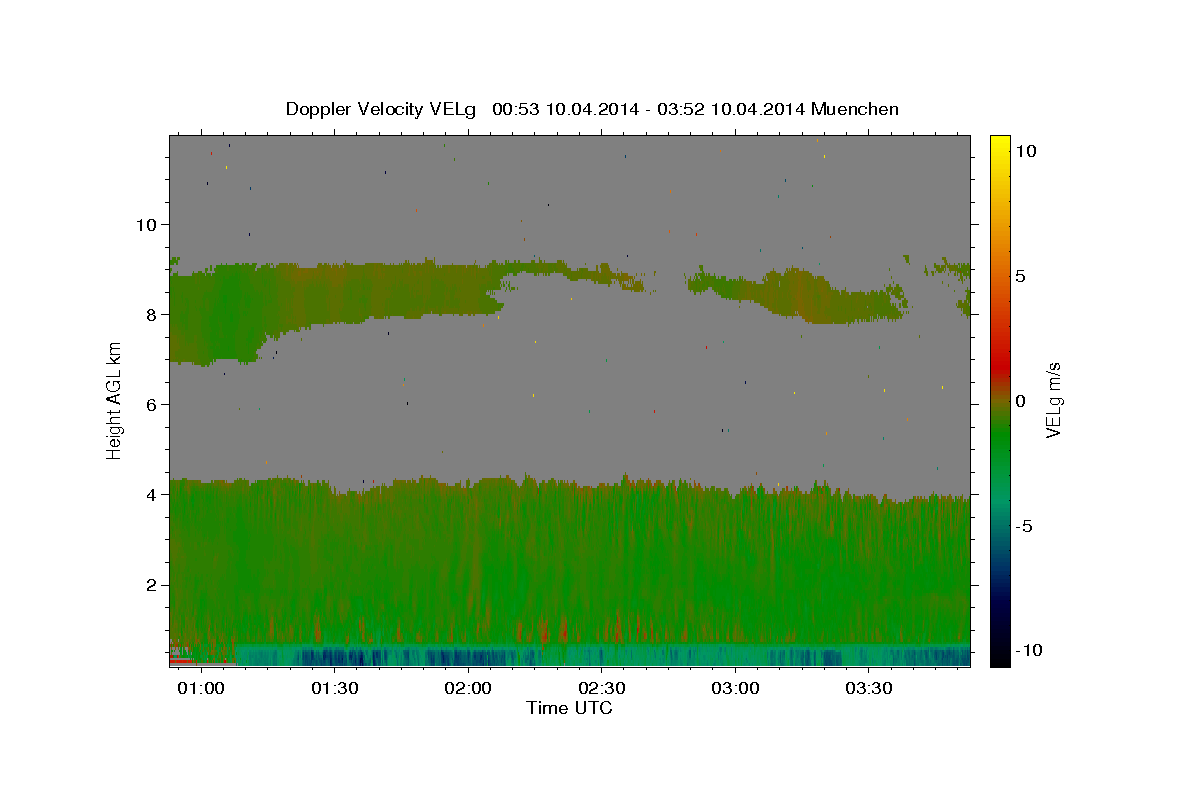Screen dimensions: 1200x800
Task: Click height tick label '4'
Action: coord(152,495)
